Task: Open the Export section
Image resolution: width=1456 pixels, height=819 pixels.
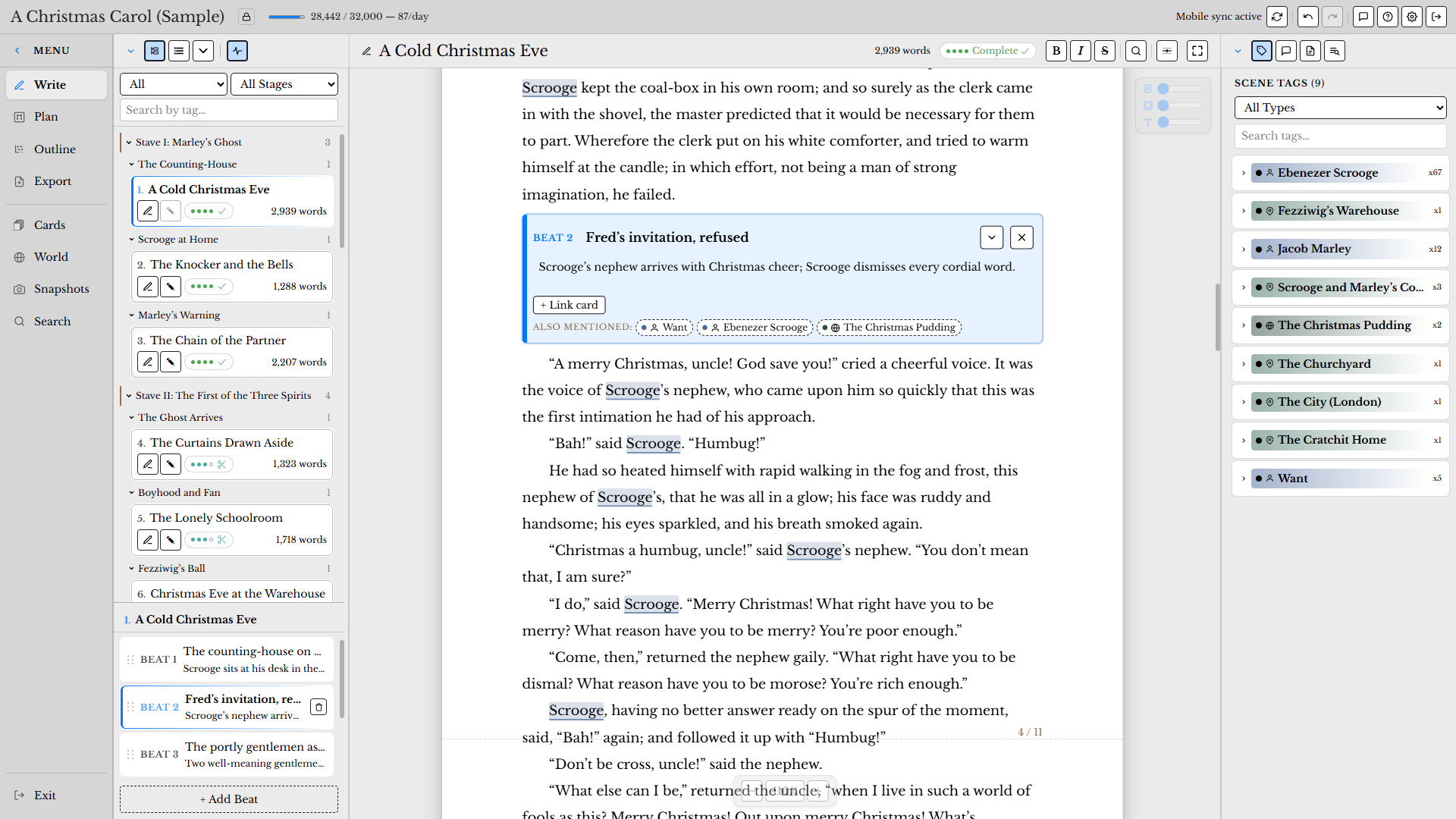Action: click(x=56, y=181)
